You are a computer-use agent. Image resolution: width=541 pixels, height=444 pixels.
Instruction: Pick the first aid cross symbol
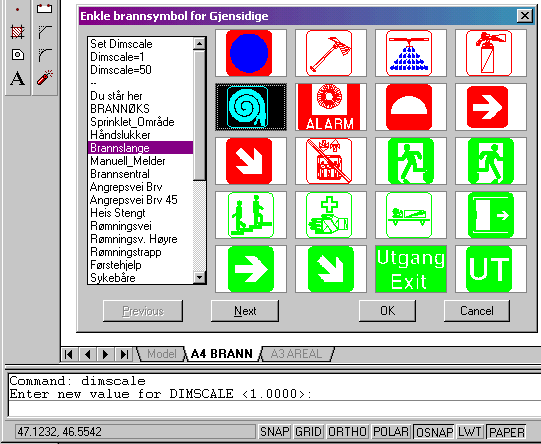coord(331,215)
